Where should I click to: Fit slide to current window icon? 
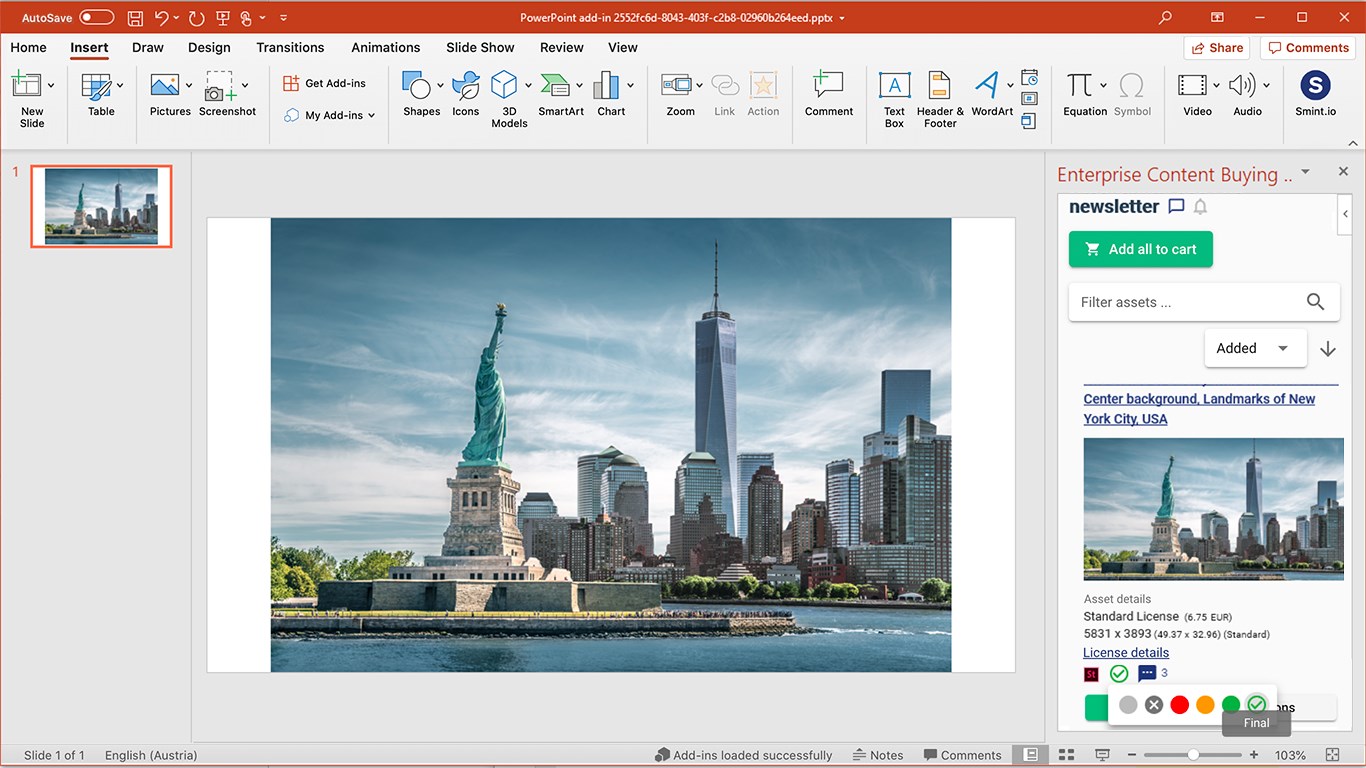[1332, 755]
